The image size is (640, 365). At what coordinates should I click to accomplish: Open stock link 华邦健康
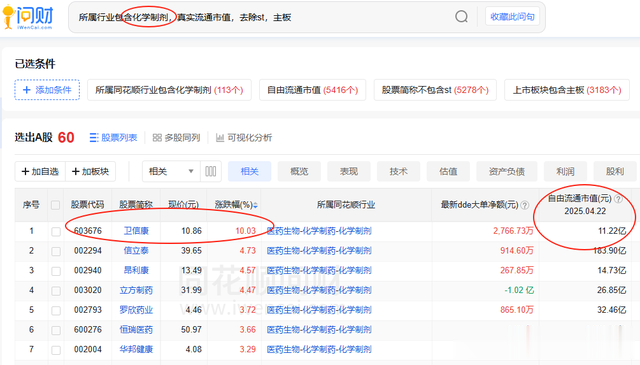pyautogui.click(x=136, y=349)
